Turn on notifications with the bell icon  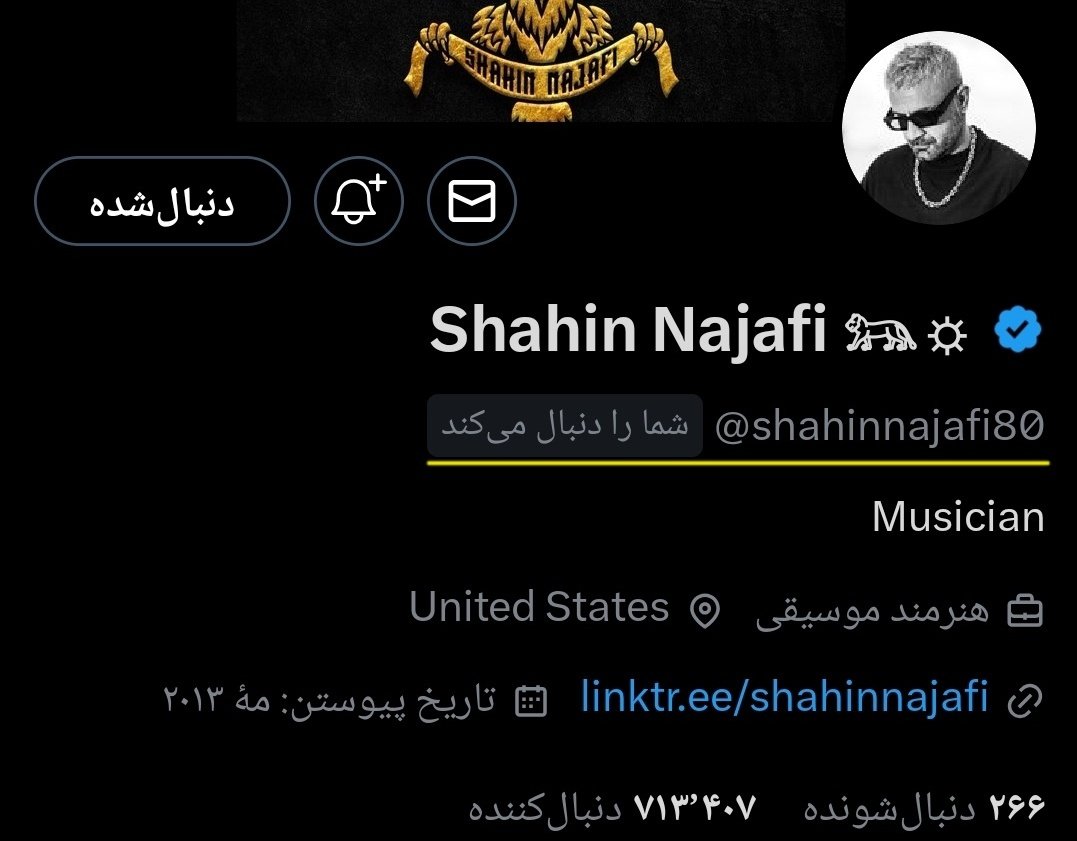pos(359,201)
